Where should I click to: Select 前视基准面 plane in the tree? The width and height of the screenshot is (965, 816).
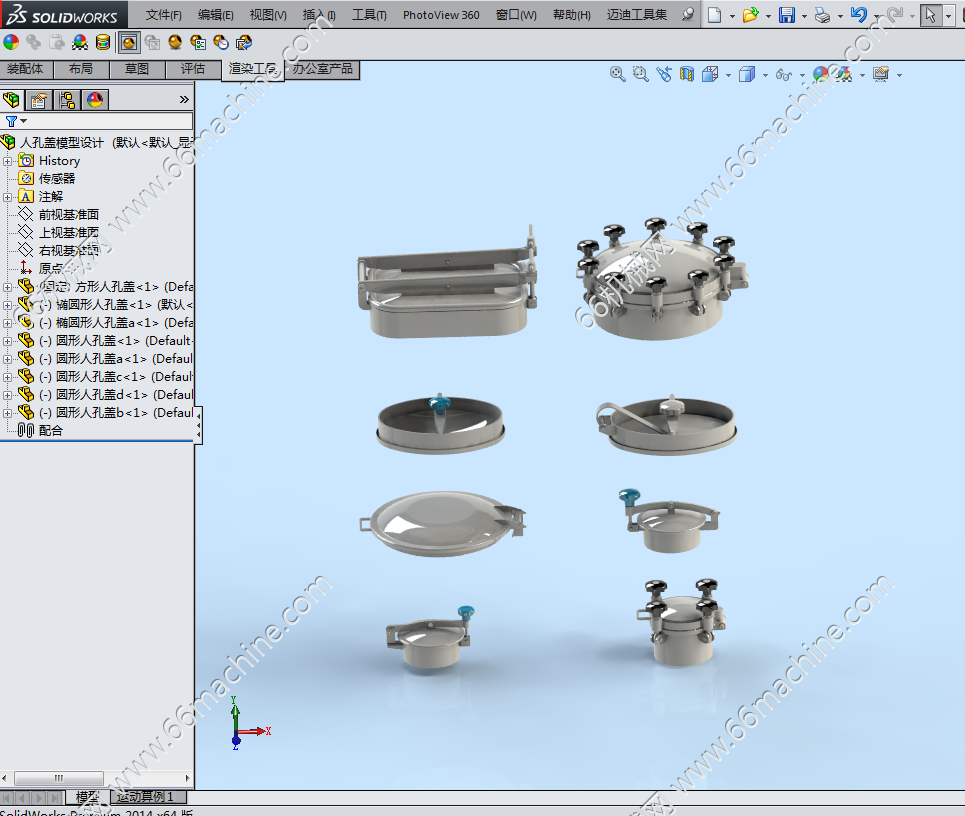(68, 215)
